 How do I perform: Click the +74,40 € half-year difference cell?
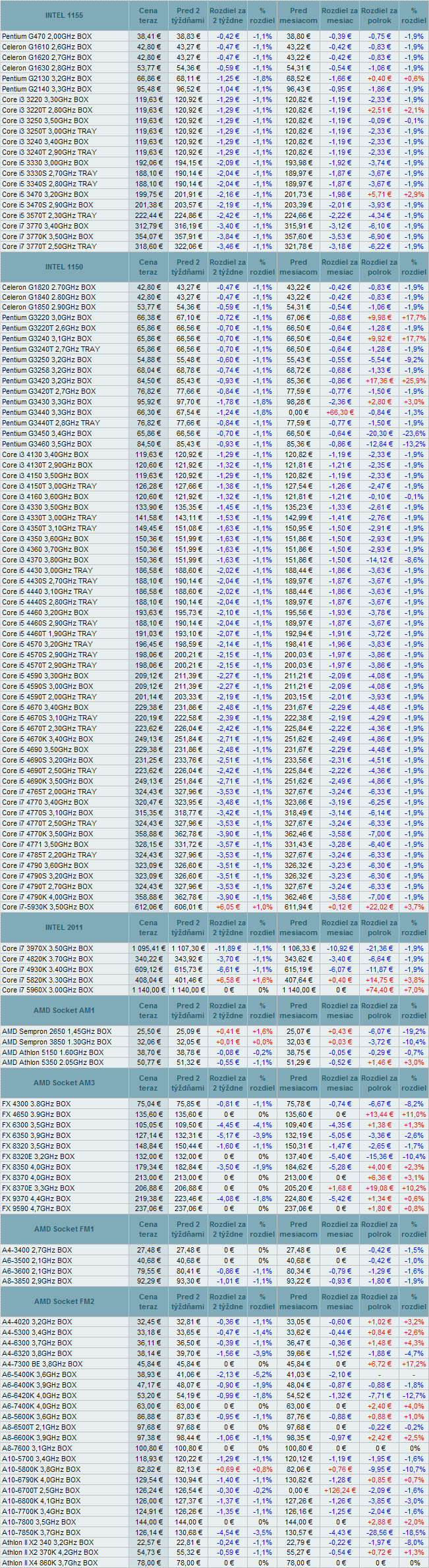coord(380,990)
